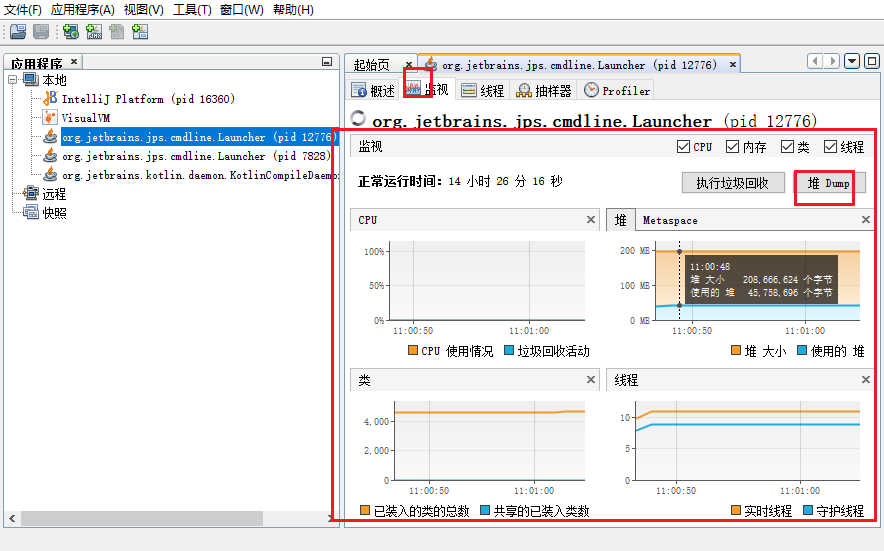Screen dimensions: 884x551
Task: Click the Java icon for Launcher pid 7828
Action: (50, 156)
